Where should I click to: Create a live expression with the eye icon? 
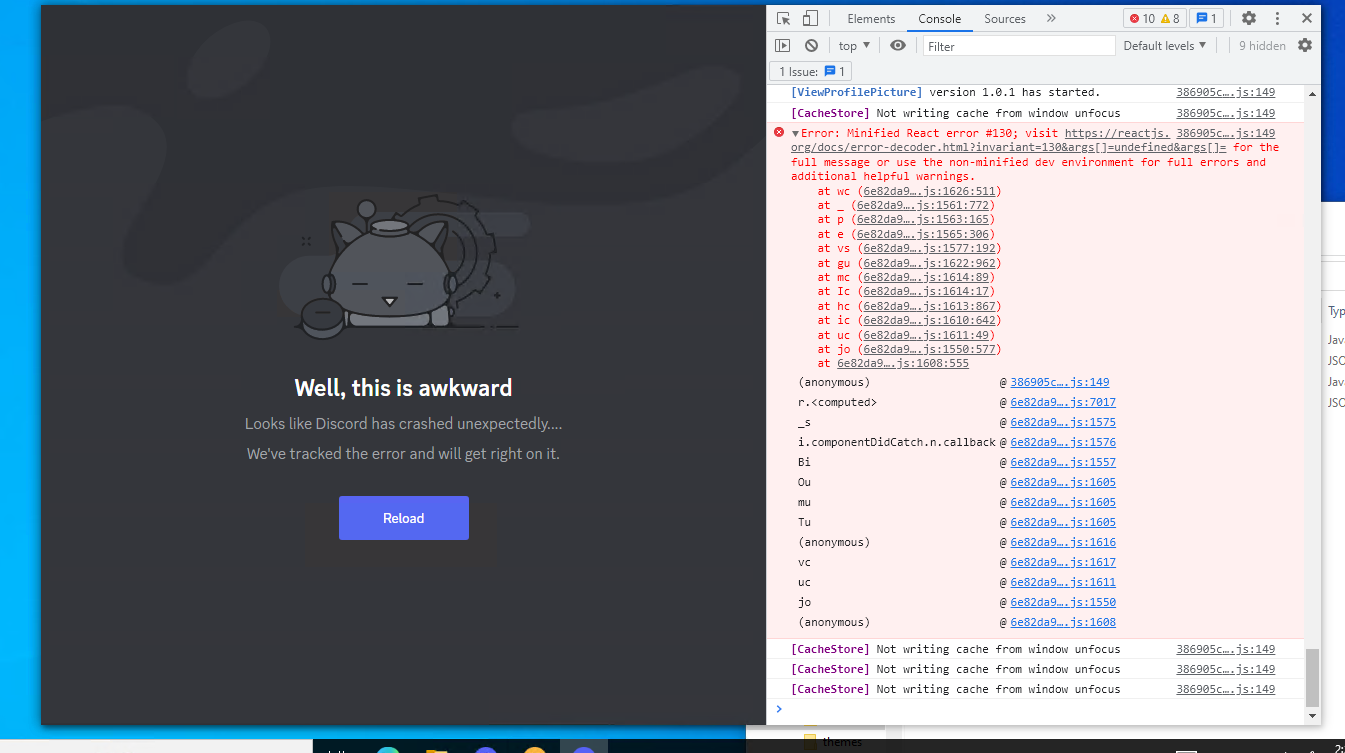tap(898, 45)
